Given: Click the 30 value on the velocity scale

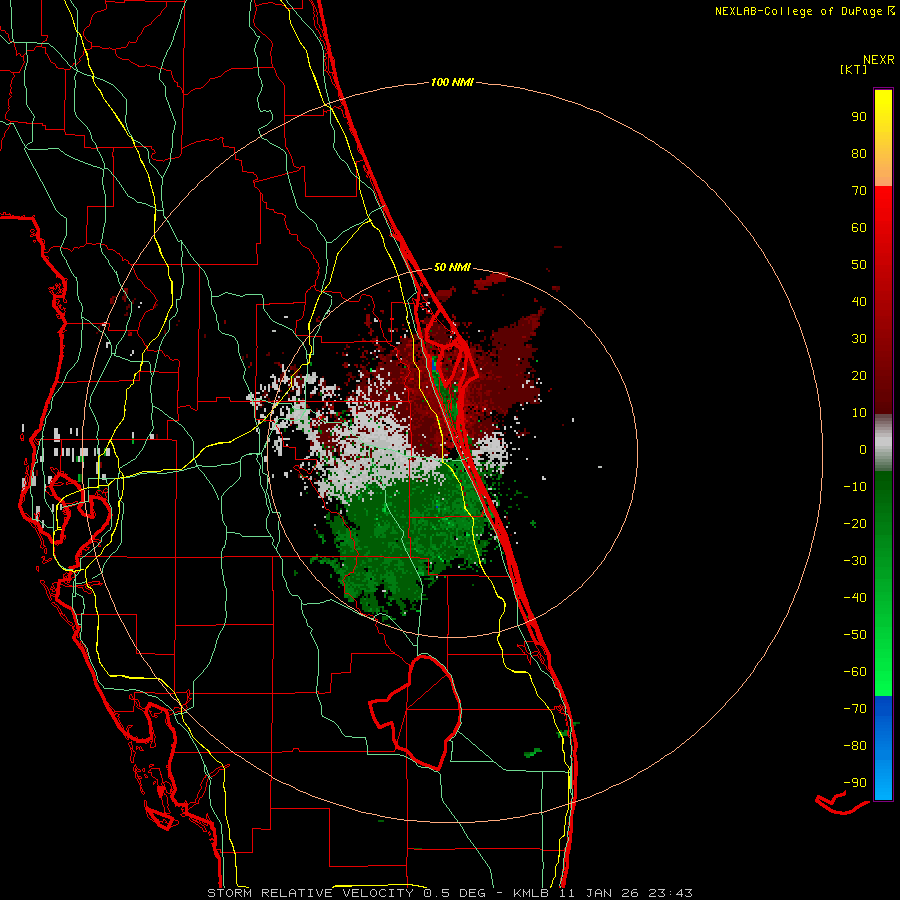Looking at the screenshot, I should coord(859,339).
